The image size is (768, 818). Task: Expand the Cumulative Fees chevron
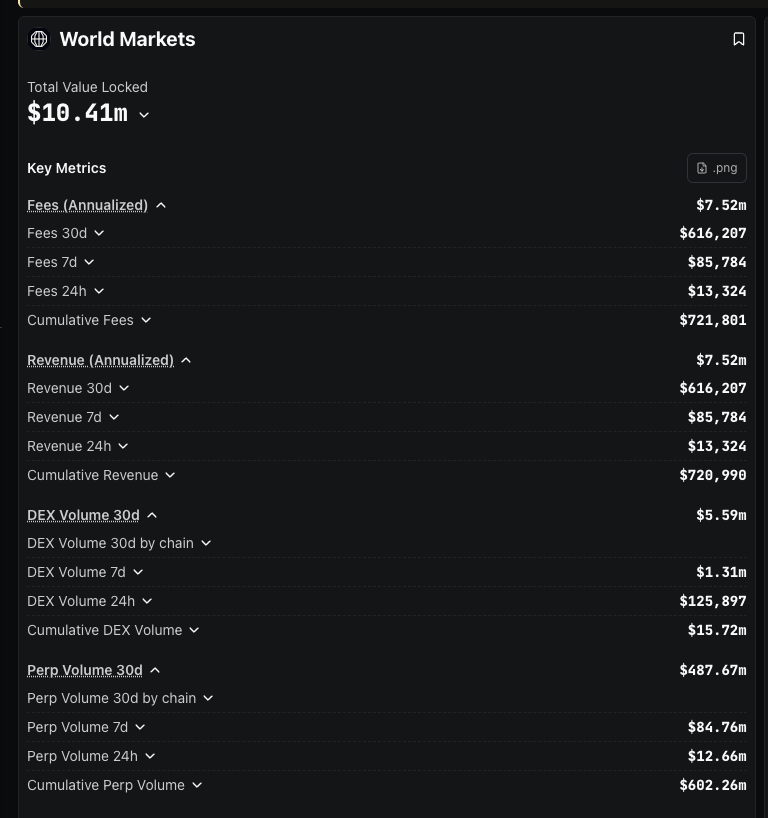146,320
